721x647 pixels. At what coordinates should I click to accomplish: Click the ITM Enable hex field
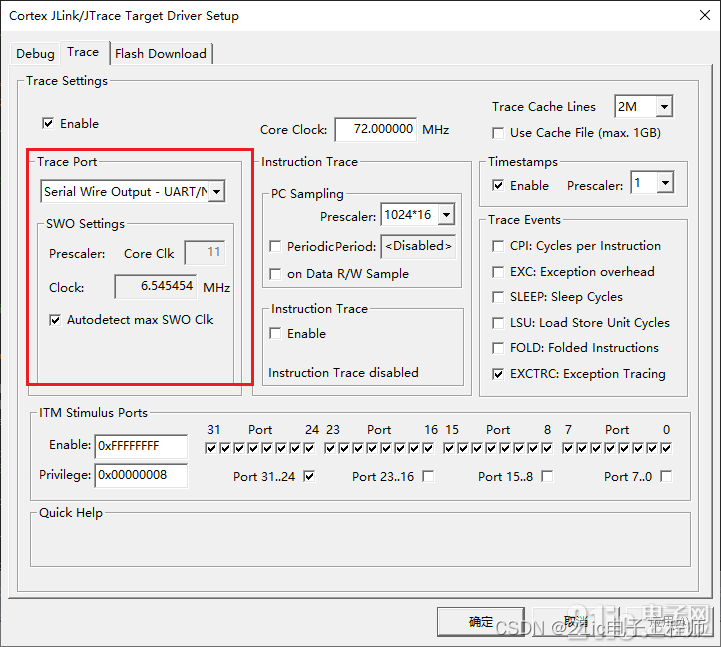(141, 446)
